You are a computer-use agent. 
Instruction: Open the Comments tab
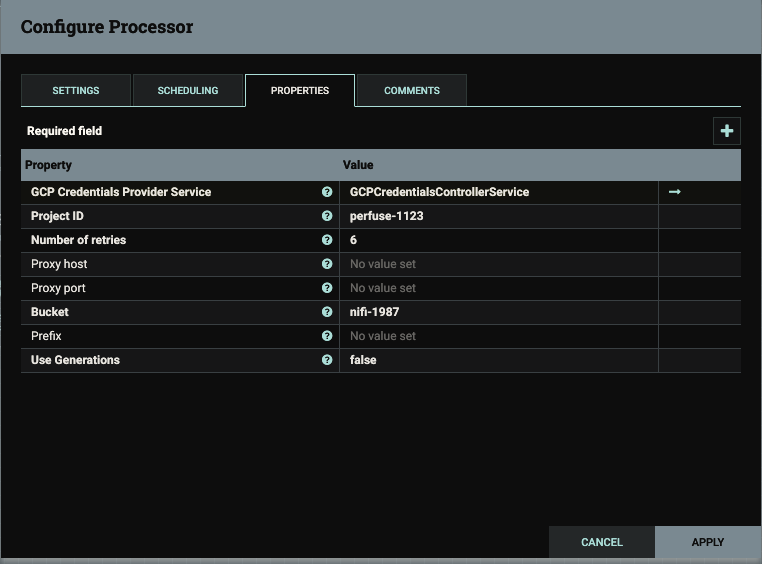coord(412,90)
